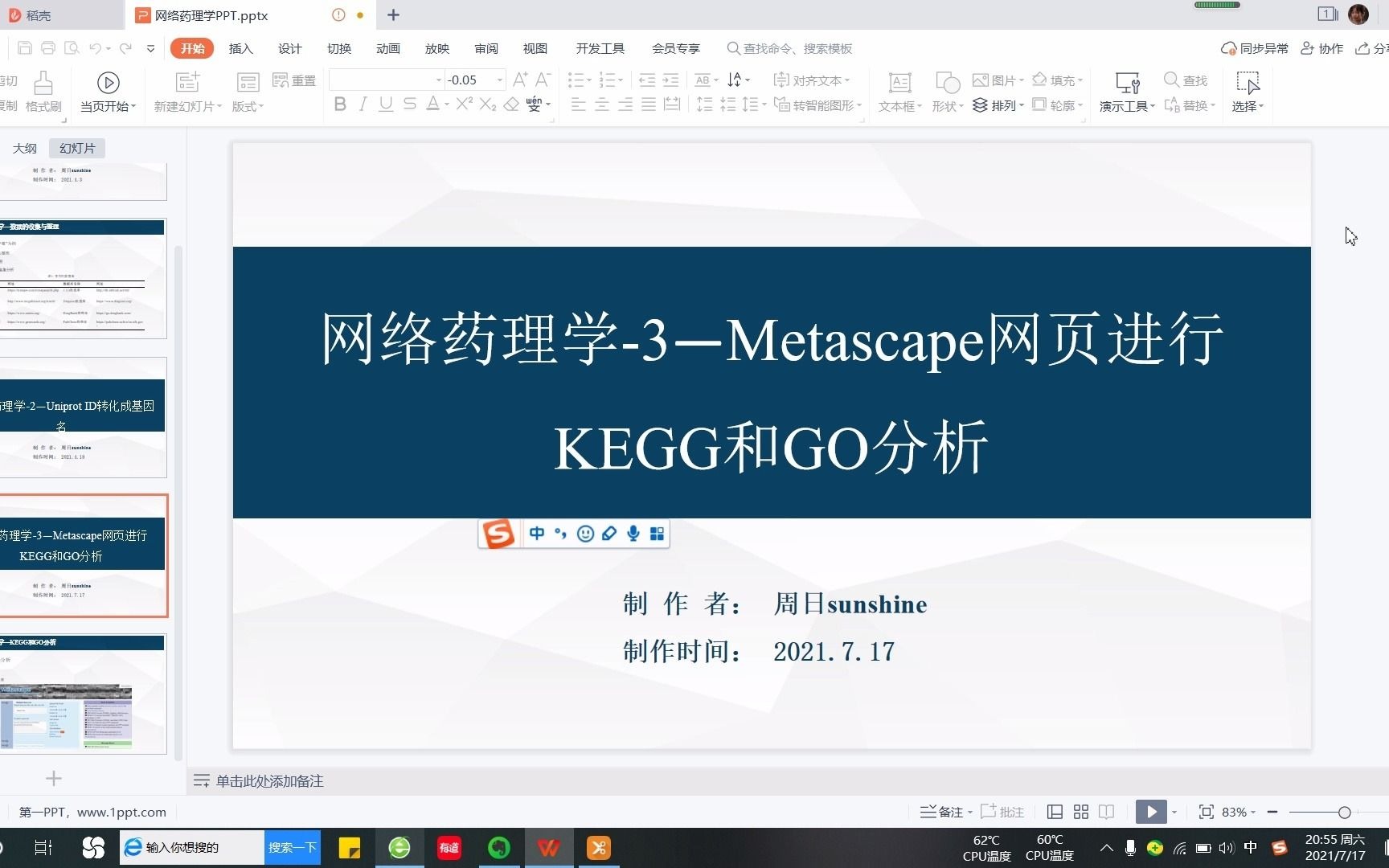Toggle underline formatting
The image size is (1389, 868).
tap(386, 104)
